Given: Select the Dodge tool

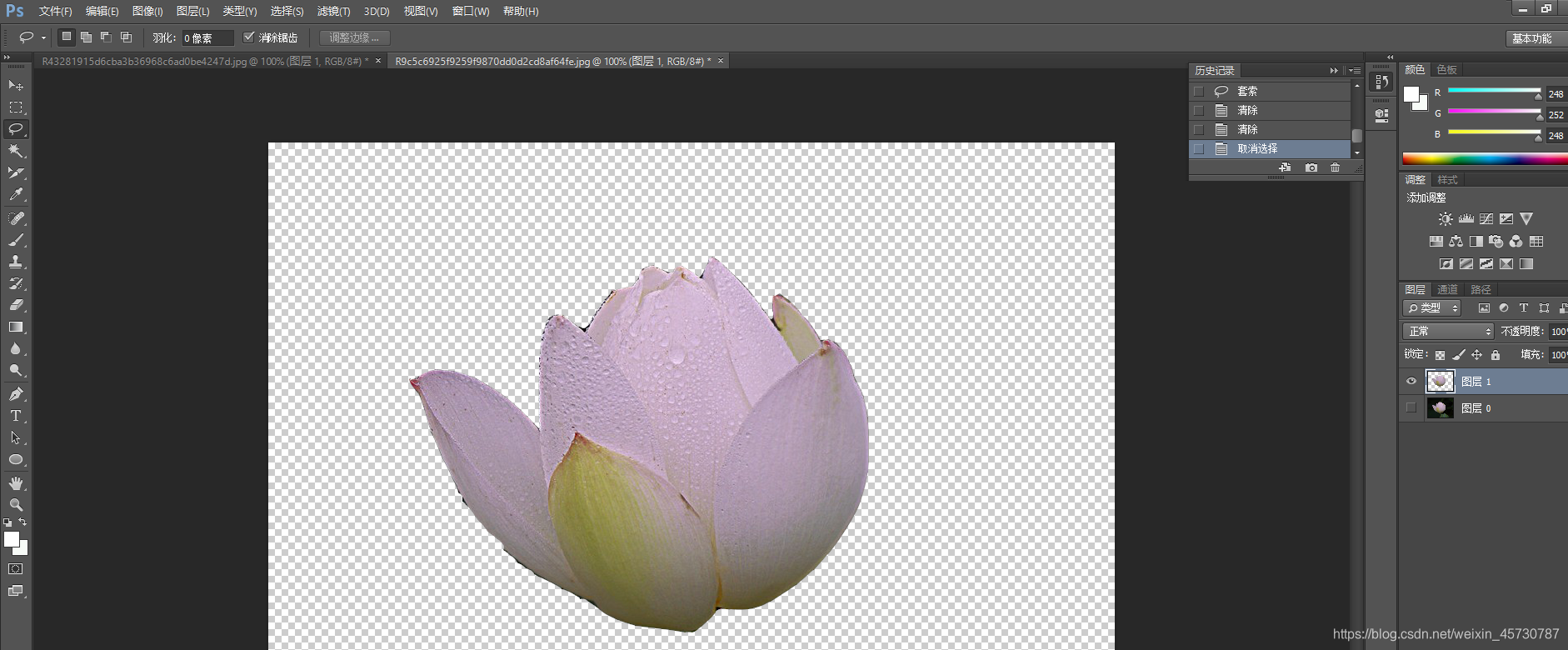Looking at the screenshot, I should [x=16, y=371].
